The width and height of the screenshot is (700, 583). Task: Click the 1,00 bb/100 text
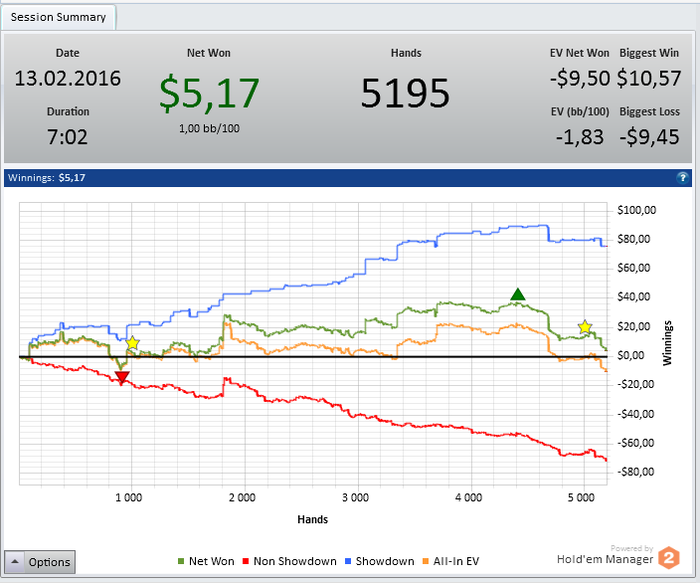209,129
